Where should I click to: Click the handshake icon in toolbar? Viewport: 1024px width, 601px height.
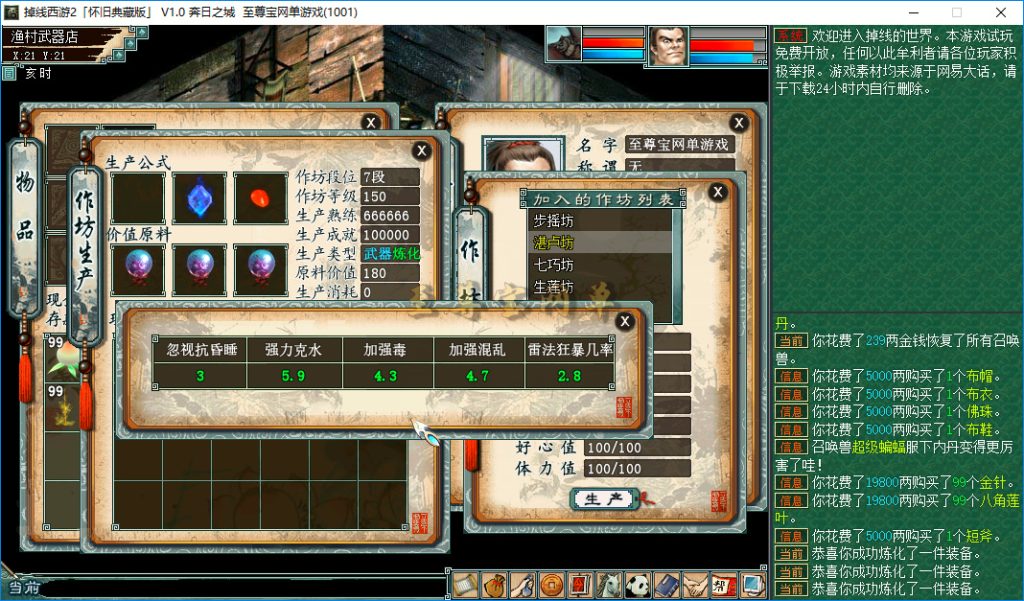tap(696, 584)
